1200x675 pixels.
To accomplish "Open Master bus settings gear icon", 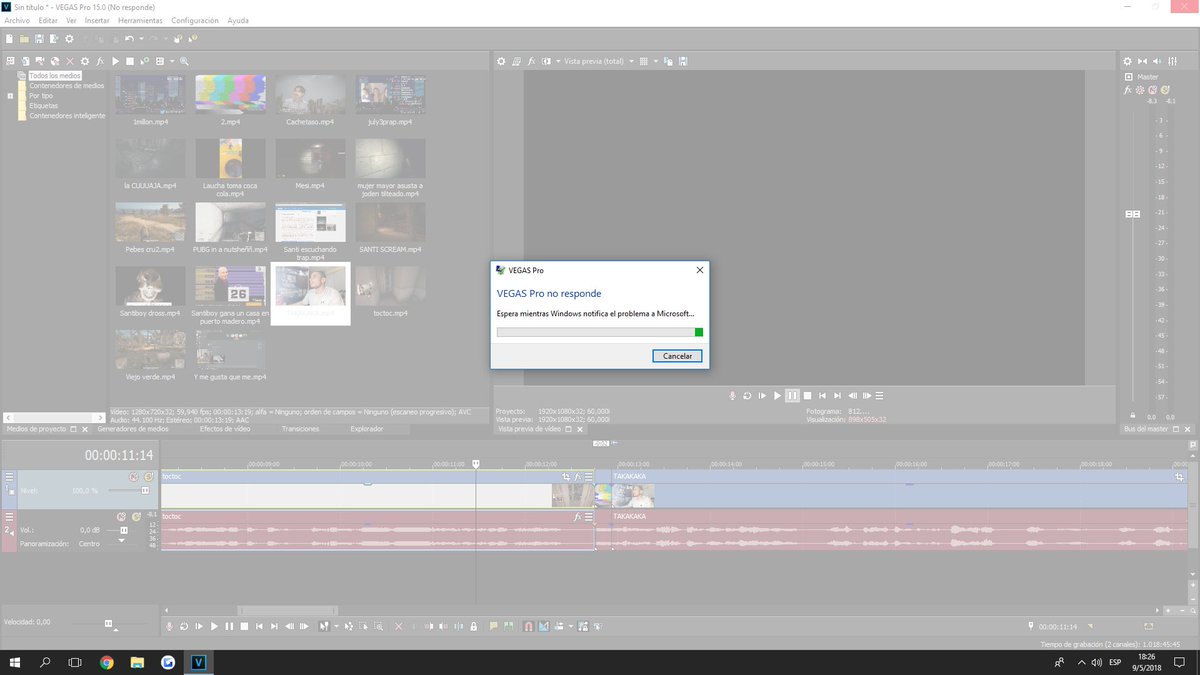I will (1127, 61).
